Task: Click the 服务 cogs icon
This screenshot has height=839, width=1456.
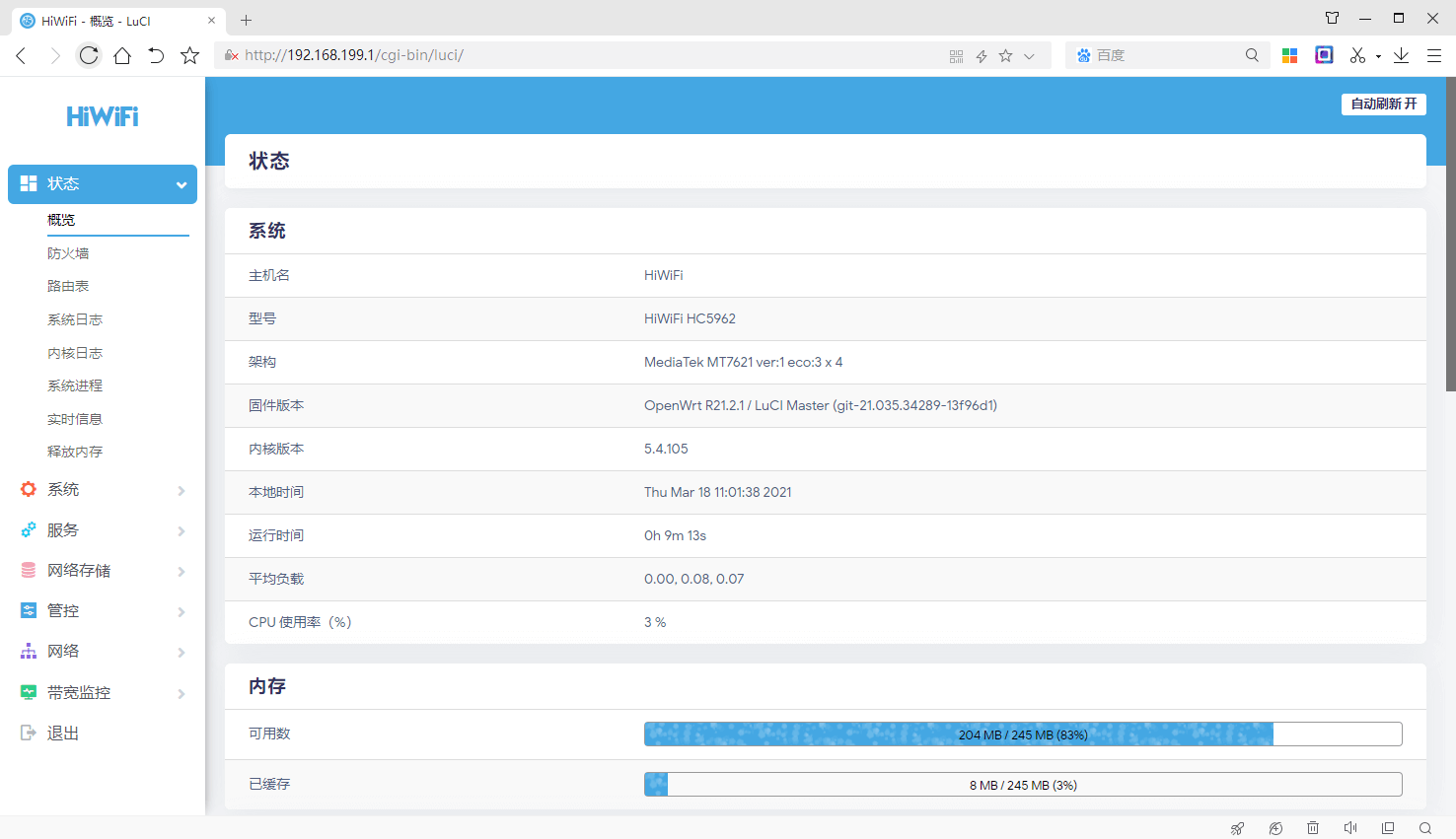Action: 29,529
